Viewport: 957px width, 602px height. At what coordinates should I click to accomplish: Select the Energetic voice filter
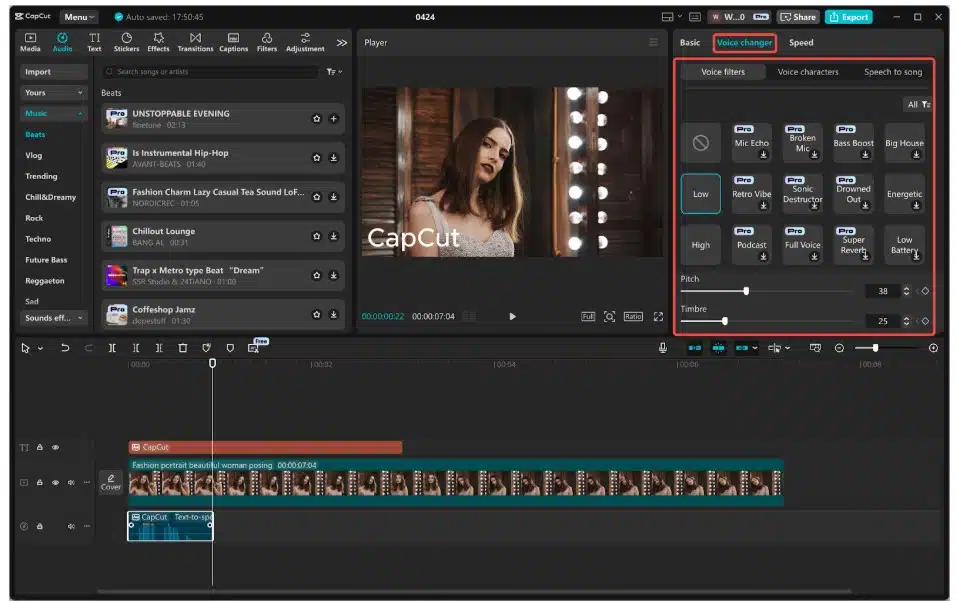pyautogui.click(x=904, y=194)
